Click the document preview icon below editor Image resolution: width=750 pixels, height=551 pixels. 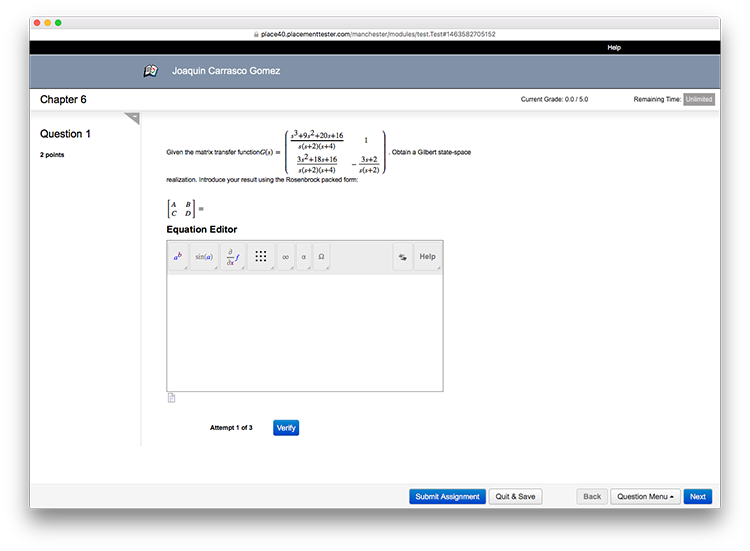171,398
